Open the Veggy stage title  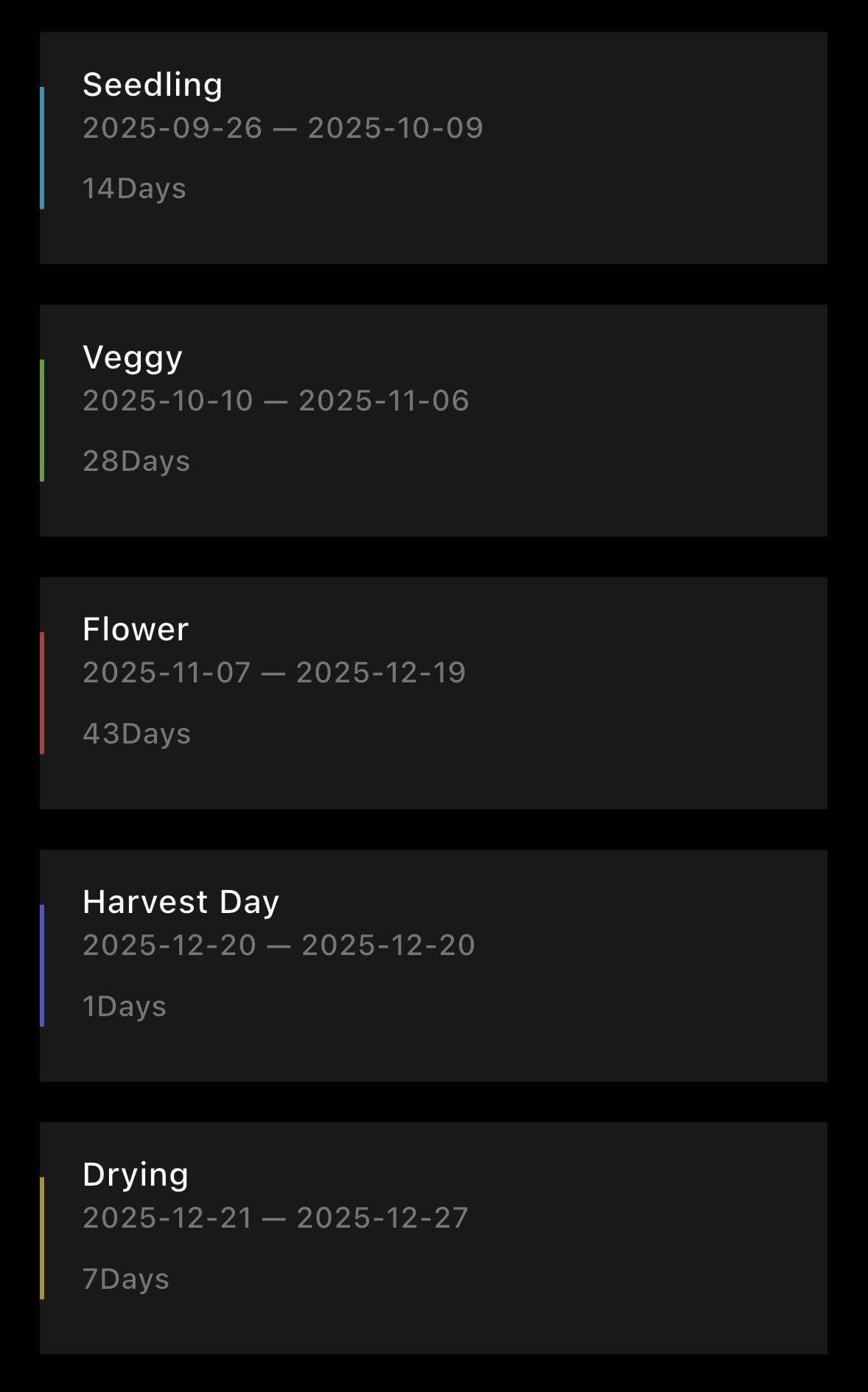click(x=133, y=357)
